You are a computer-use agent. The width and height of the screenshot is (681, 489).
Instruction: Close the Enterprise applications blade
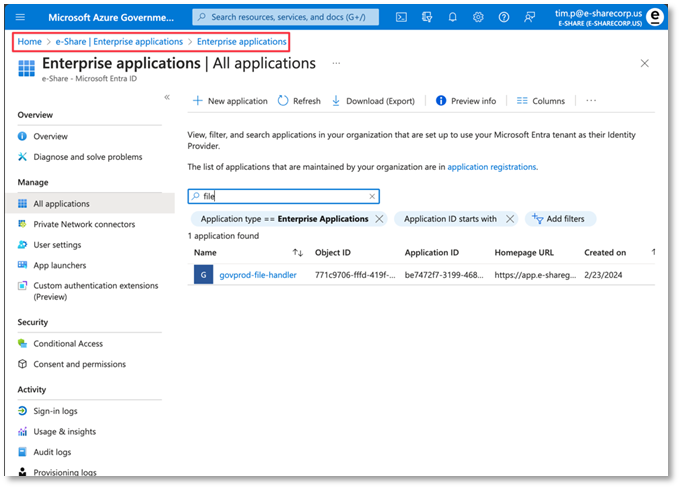coord(645,63)
